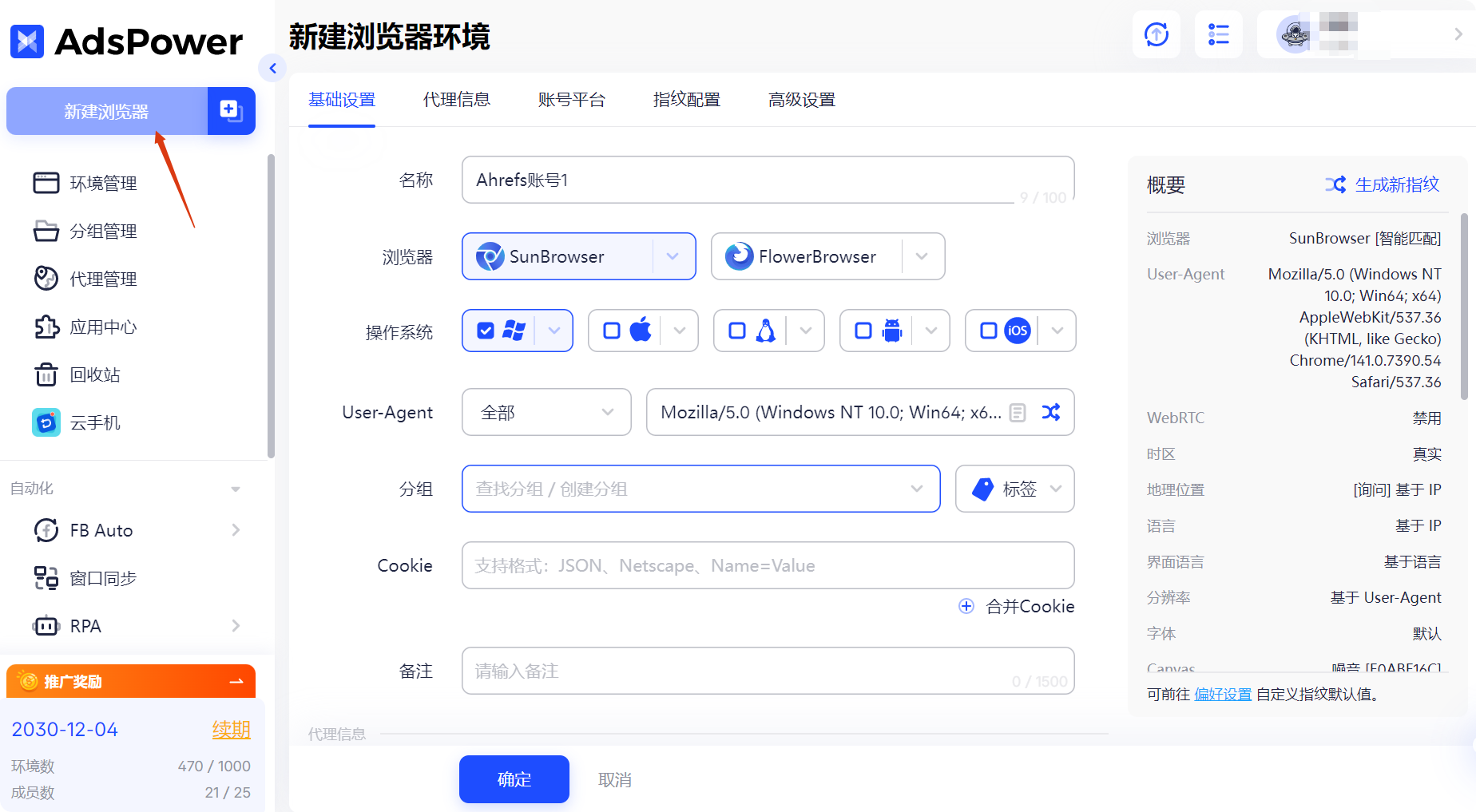Open the batch list icon at top right

click(x=1218, y=34)
